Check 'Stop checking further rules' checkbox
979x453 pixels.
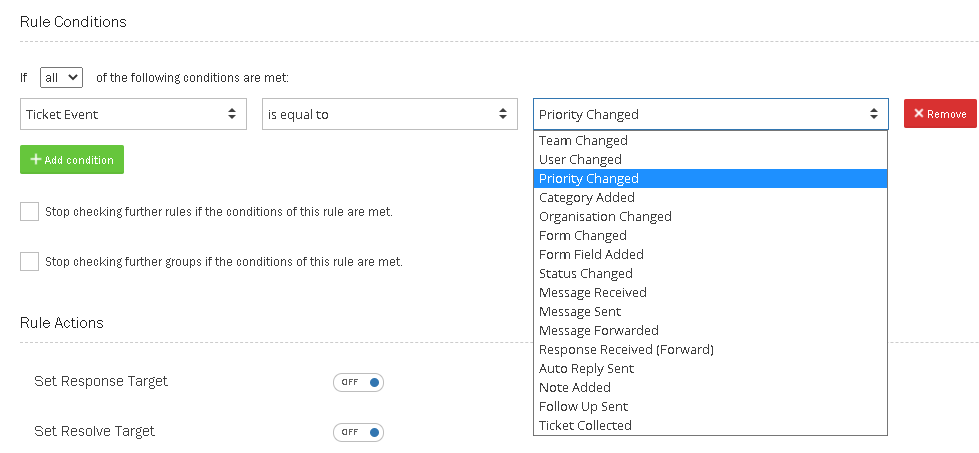(x=30, y=212)
